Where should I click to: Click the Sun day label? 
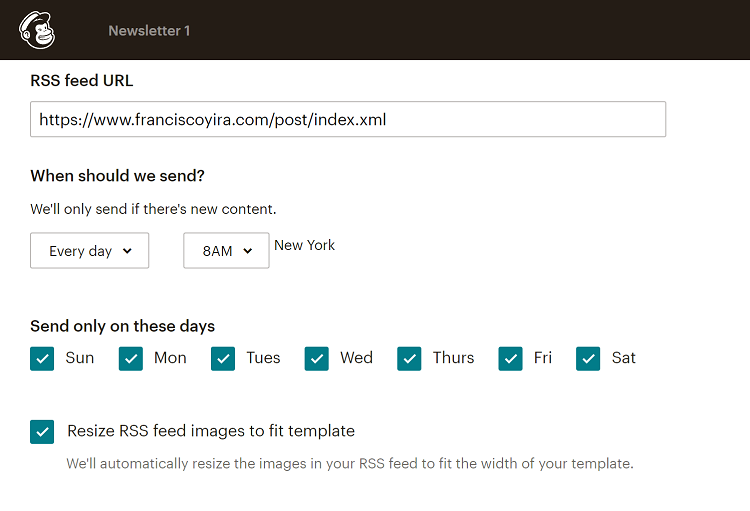(80, 358)
